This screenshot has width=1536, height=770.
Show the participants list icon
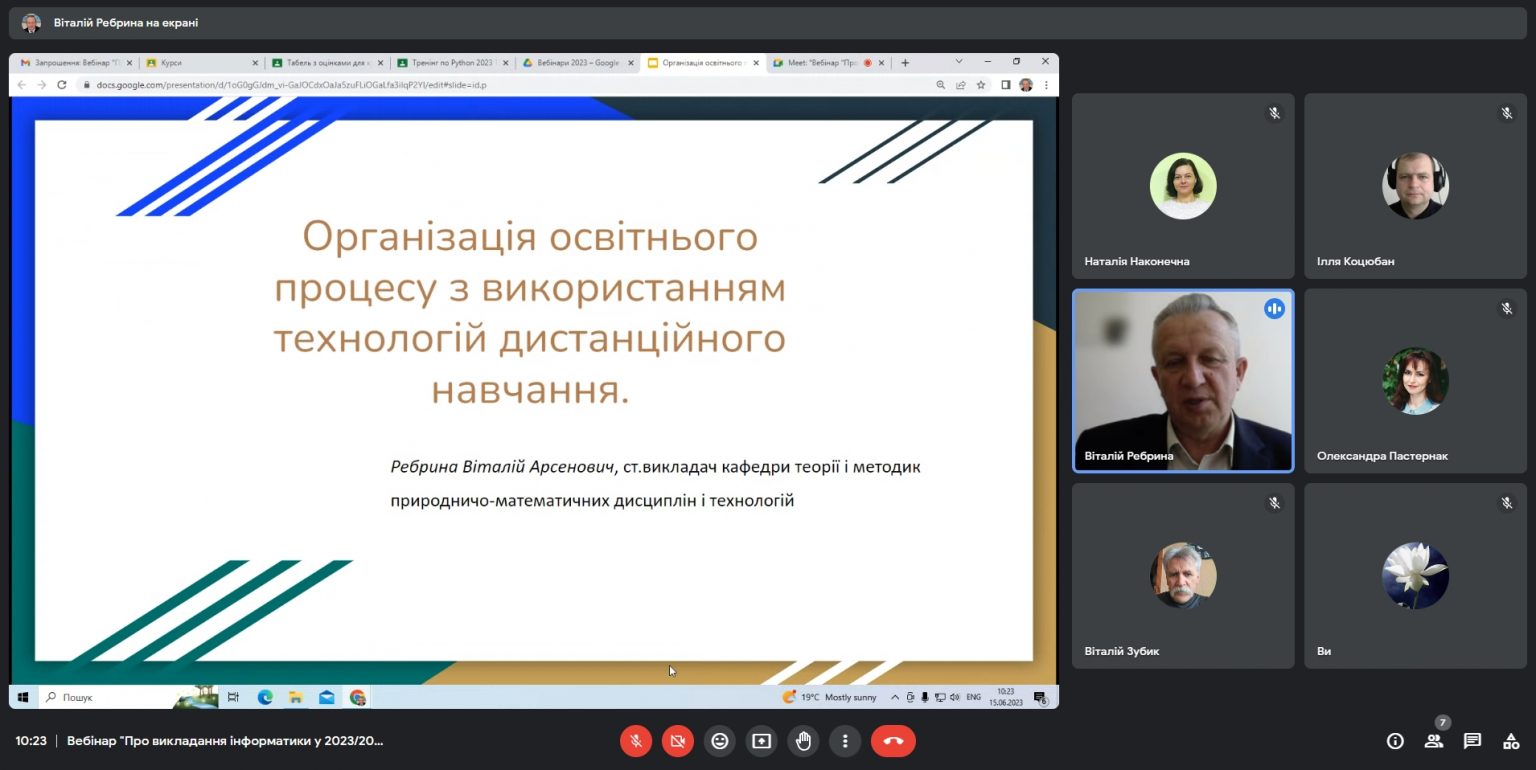[1434, 741]
